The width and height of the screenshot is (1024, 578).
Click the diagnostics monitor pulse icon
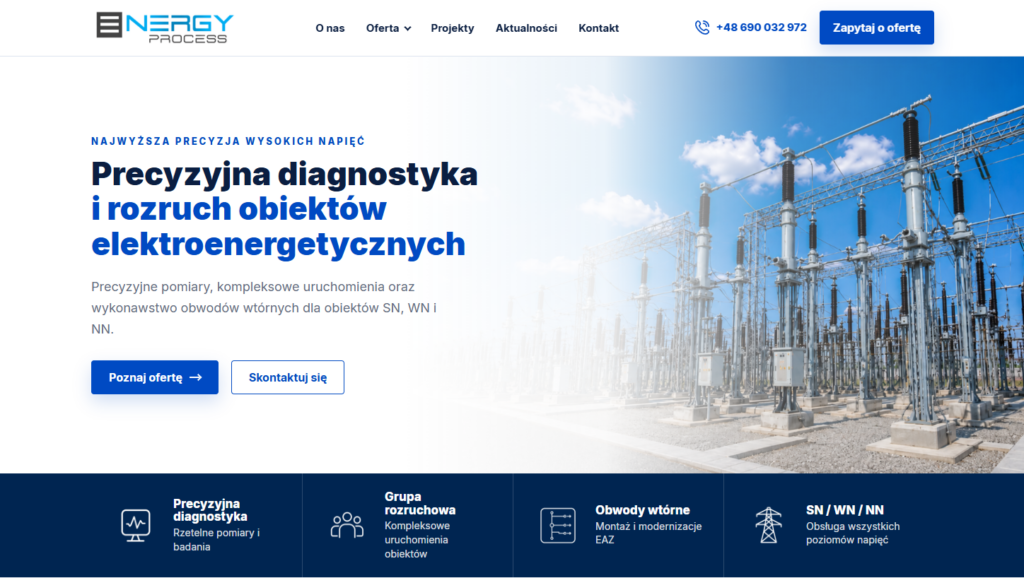136,525
